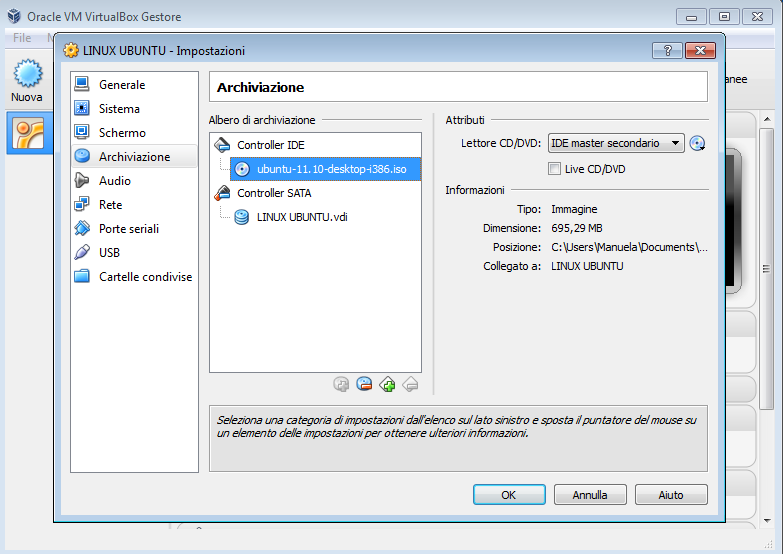
Task: Click the add attachment icon
Action: [x=341, y=384]
